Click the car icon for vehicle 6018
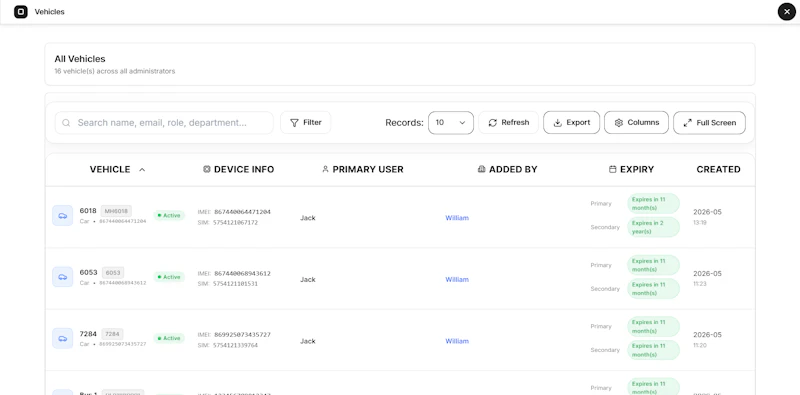 point(63,215)
